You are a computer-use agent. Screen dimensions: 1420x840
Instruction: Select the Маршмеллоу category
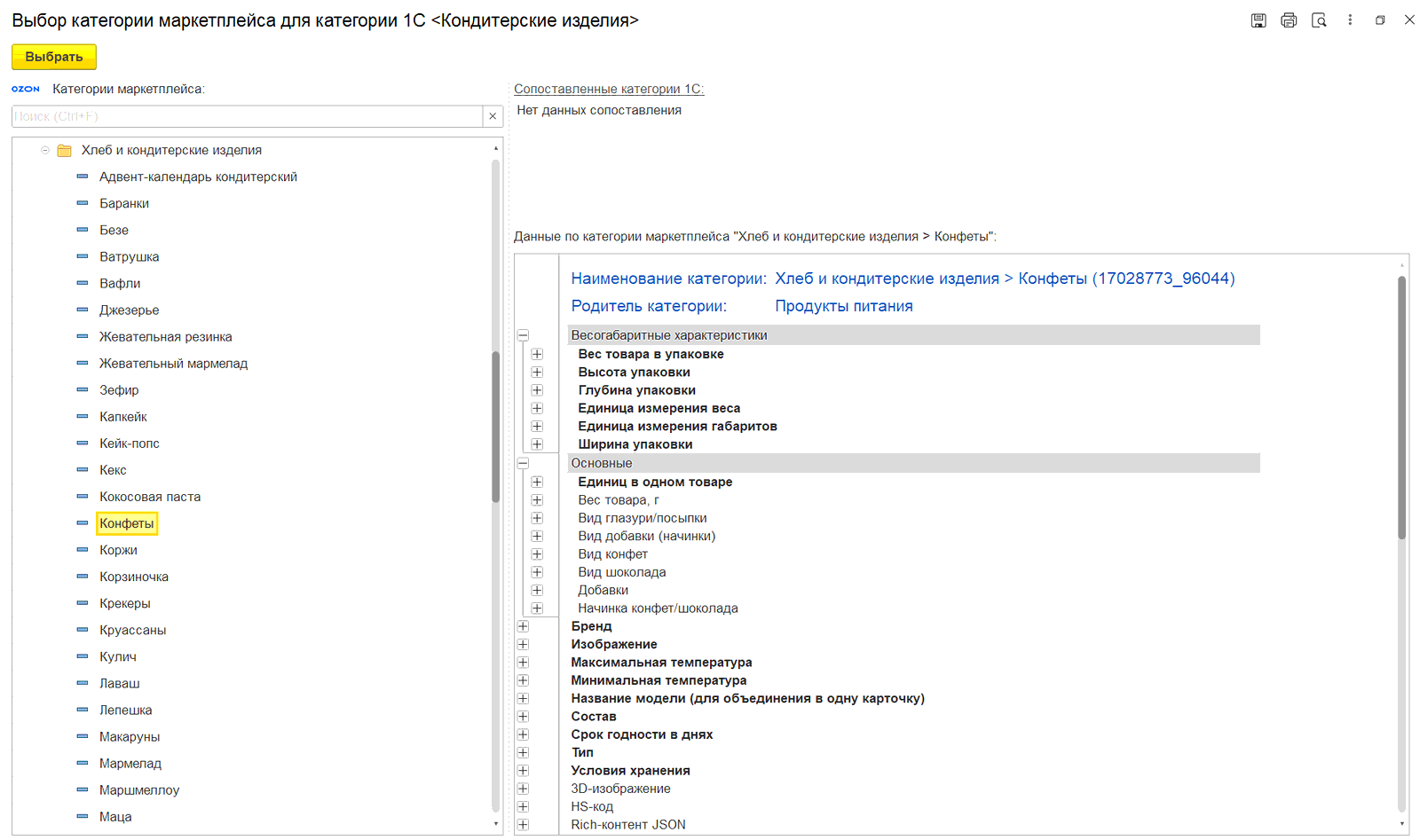click(139, 789)
